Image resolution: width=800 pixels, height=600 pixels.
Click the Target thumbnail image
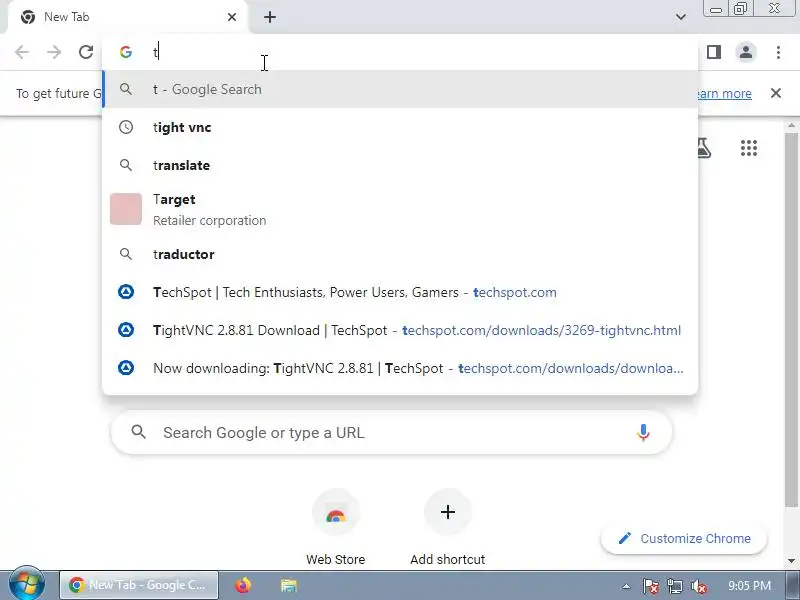pos(126,209)
